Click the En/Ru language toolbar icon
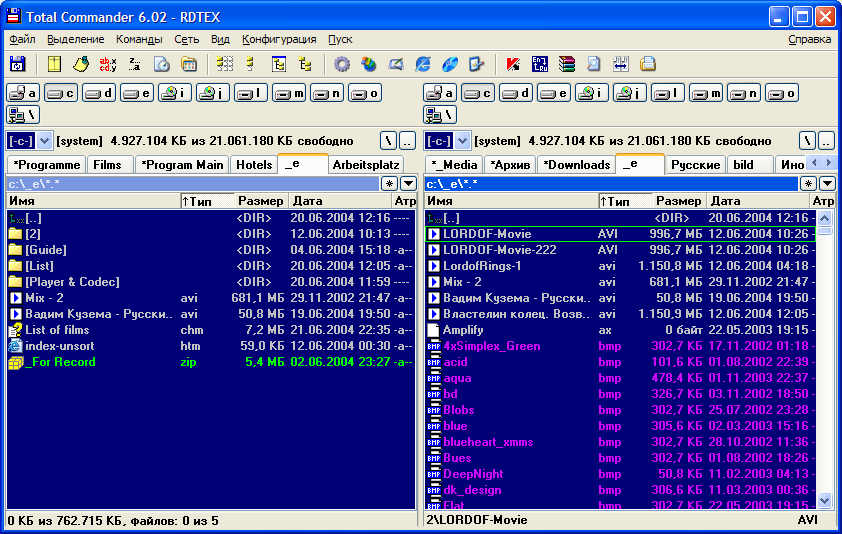This screenshot has width=842, height=534. [540, 64]
